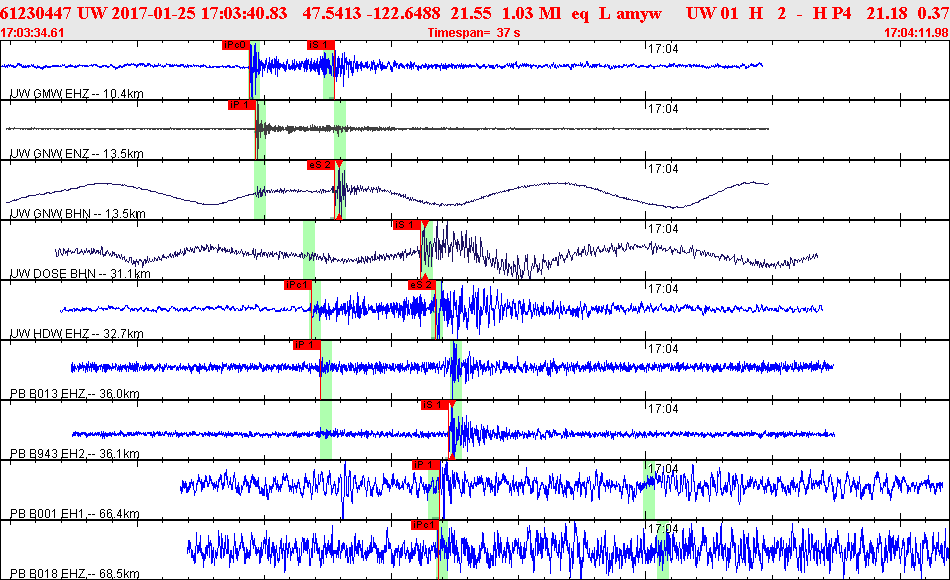
Task: Click the 17:04 tick label on GMW EHZ trace
Action: tap(663, 48)
